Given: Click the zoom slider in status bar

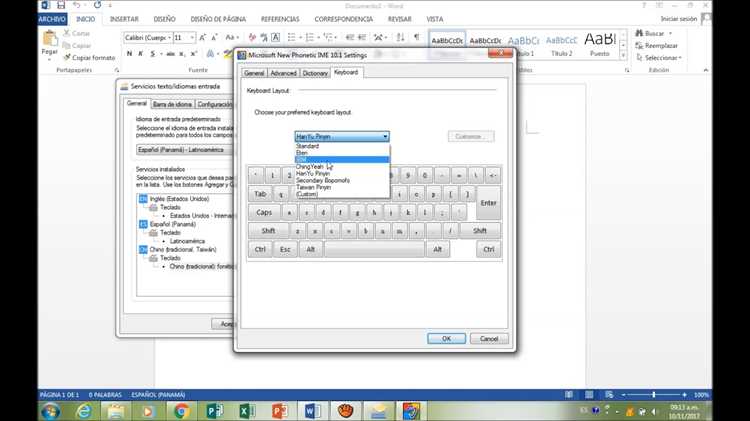Looking at the screenshot, I should point(653,395).
